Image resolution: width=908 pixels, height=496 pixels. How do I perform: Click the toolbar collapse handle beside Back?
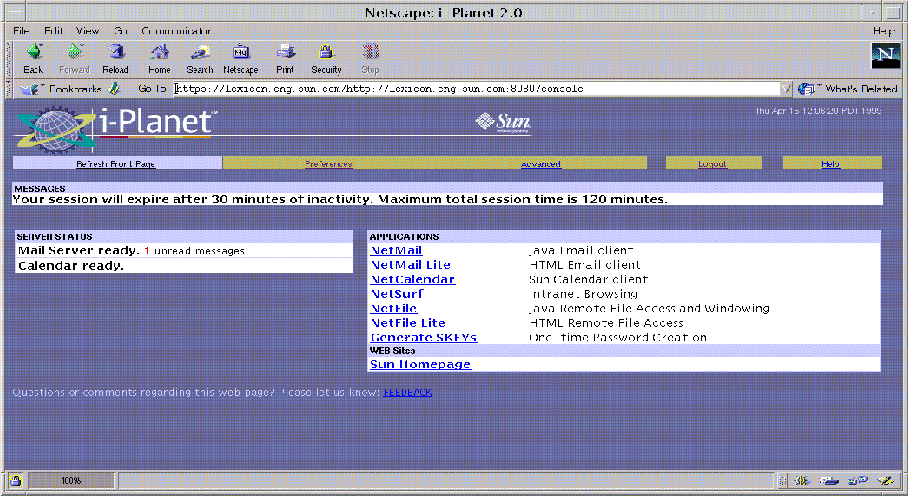point(9,58)
